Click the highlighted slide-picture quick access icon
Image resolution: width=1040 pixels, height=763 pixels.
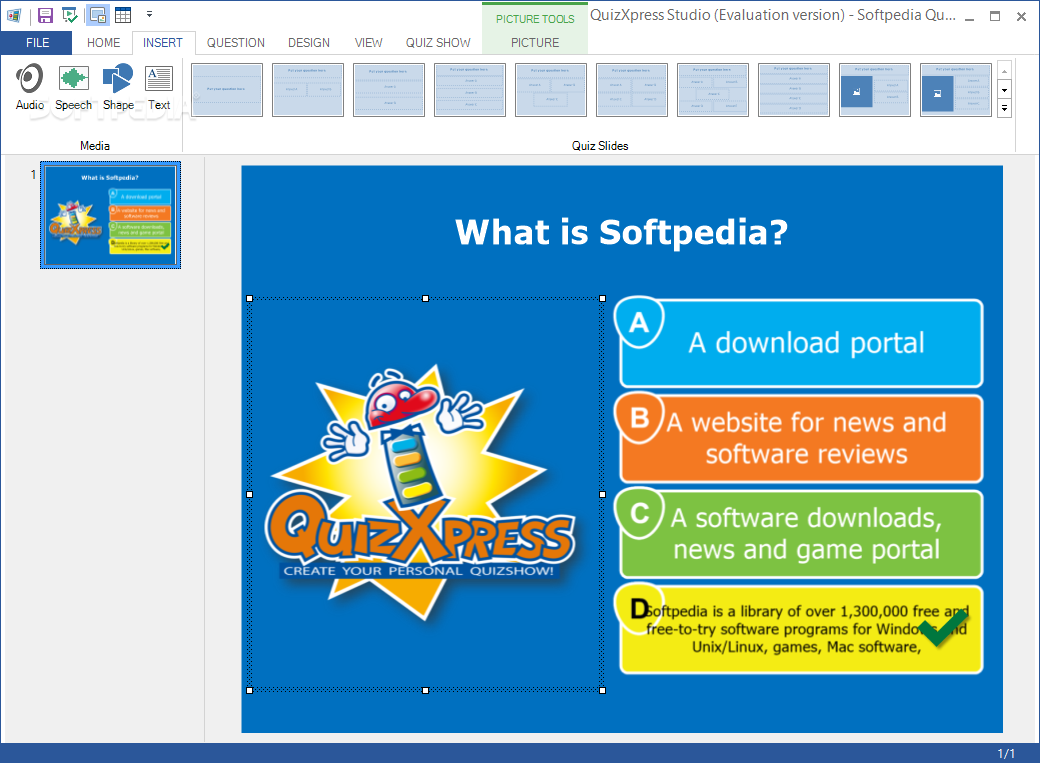tap(98, 15)
